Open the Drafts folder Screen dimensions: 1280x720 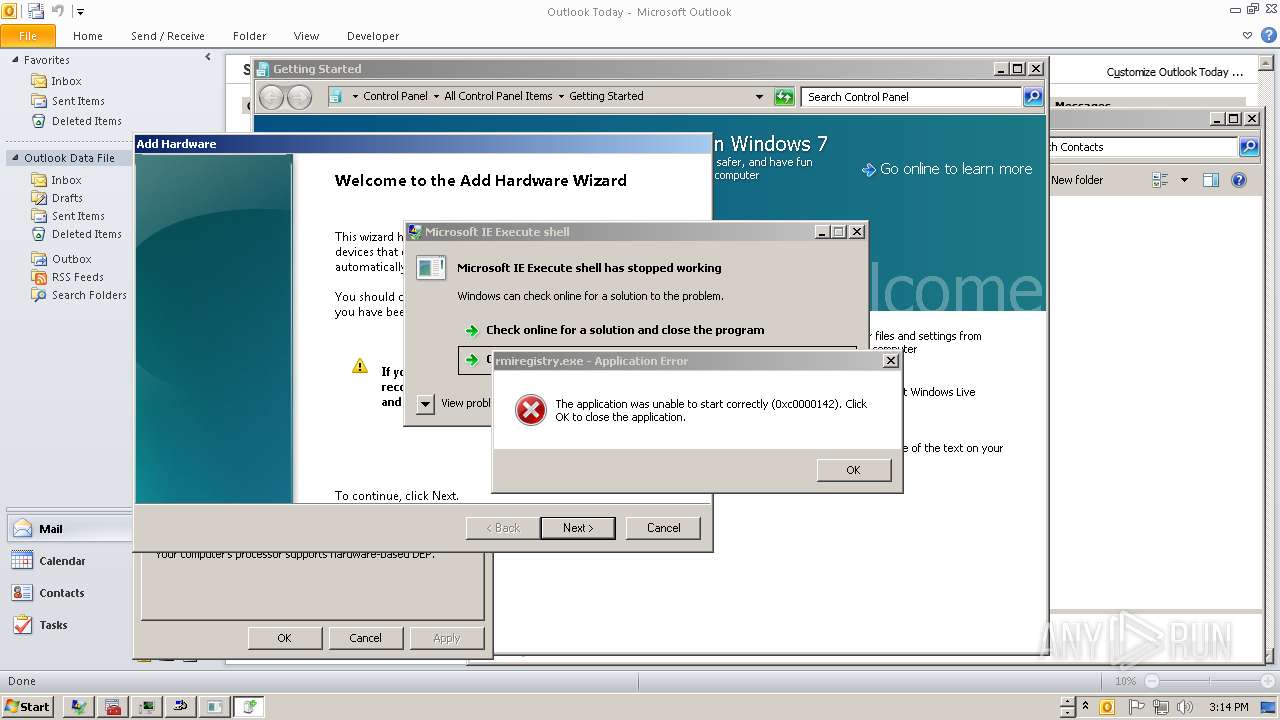click(67, 198)
